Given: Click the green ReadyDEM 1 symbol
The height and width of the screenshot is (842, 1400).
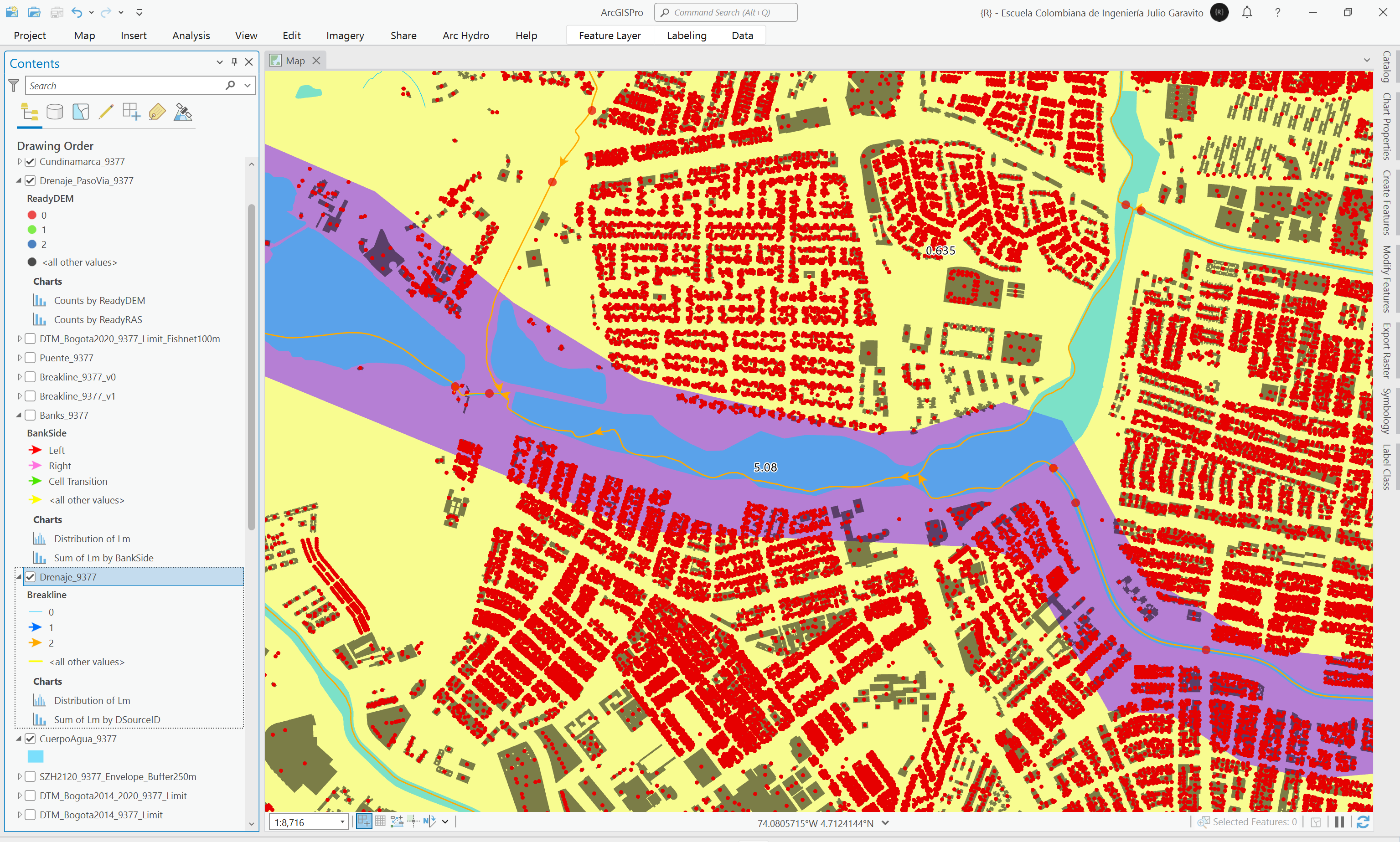Looking at the screenshot, I should pos(32,230).
